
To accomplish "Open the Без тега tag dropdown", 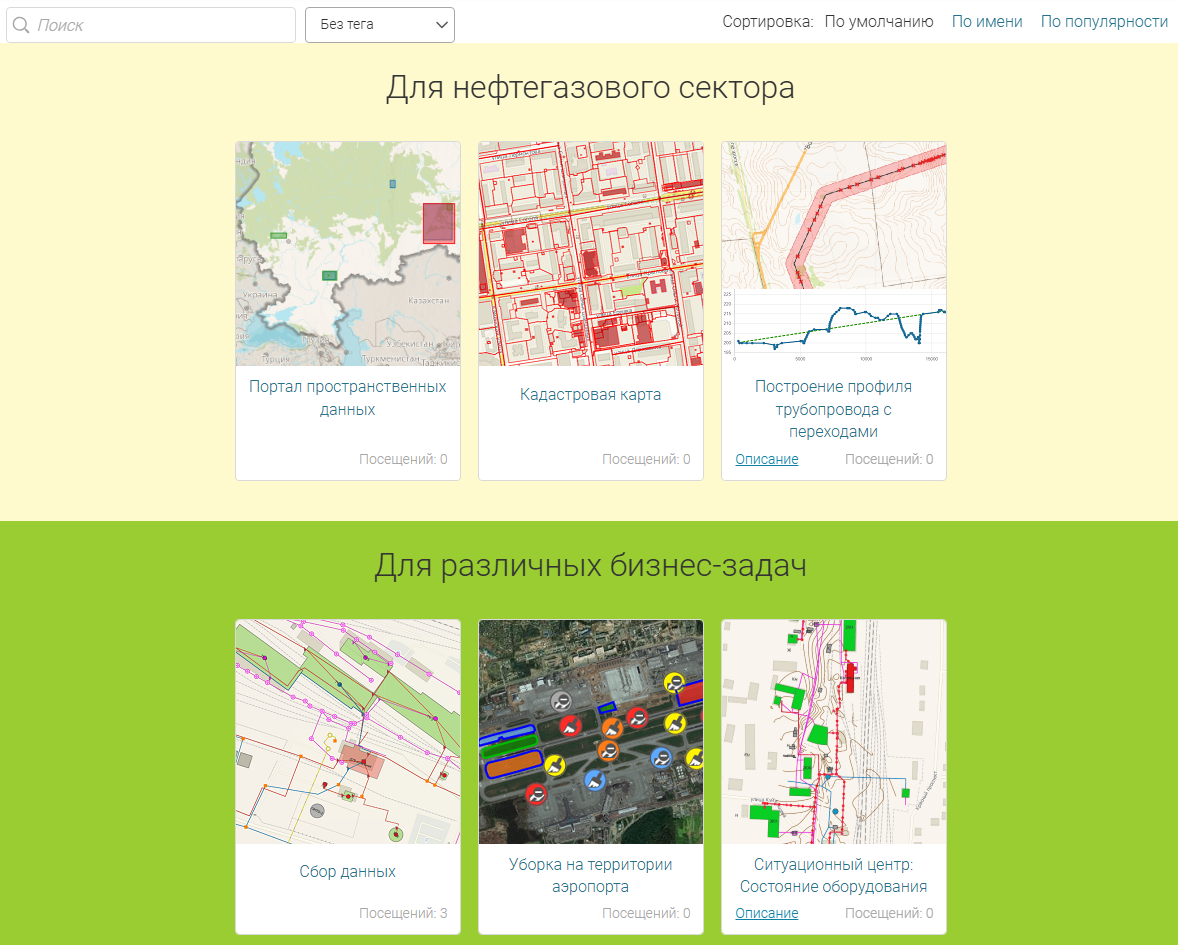I will [x=380, y=25].
